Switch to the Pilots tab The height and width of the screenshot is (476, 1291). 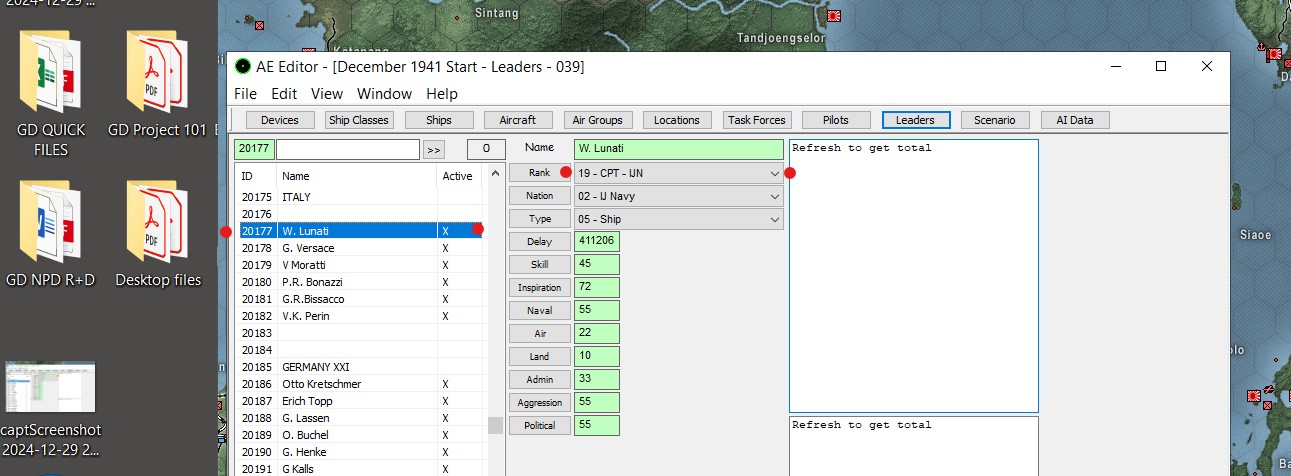pyautogui.click(x=836, y=120)
